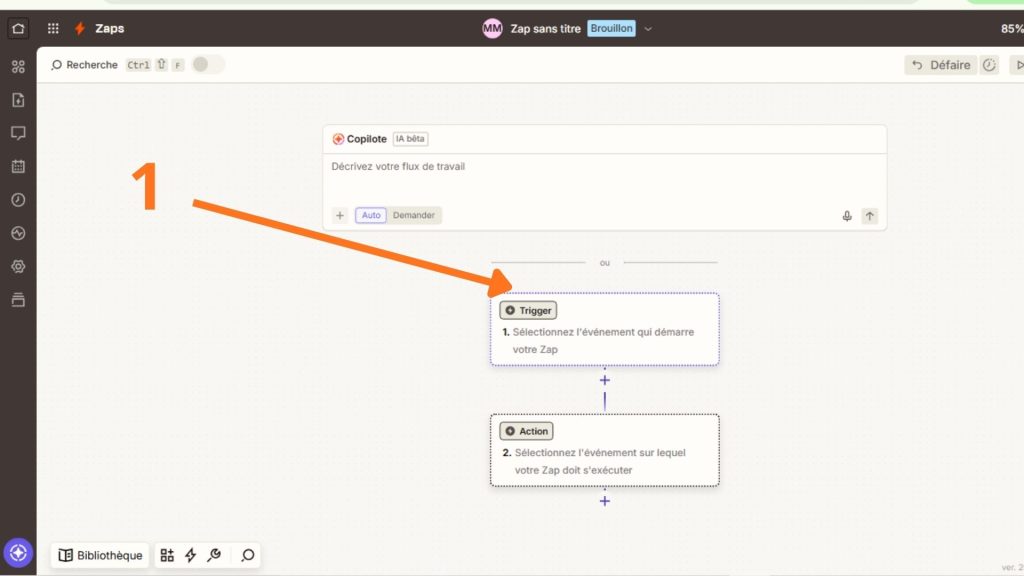Toggle the switch next to Recherche
Image resolution: width=1024 pixels, height=576 pixels.
coord(207,65)
